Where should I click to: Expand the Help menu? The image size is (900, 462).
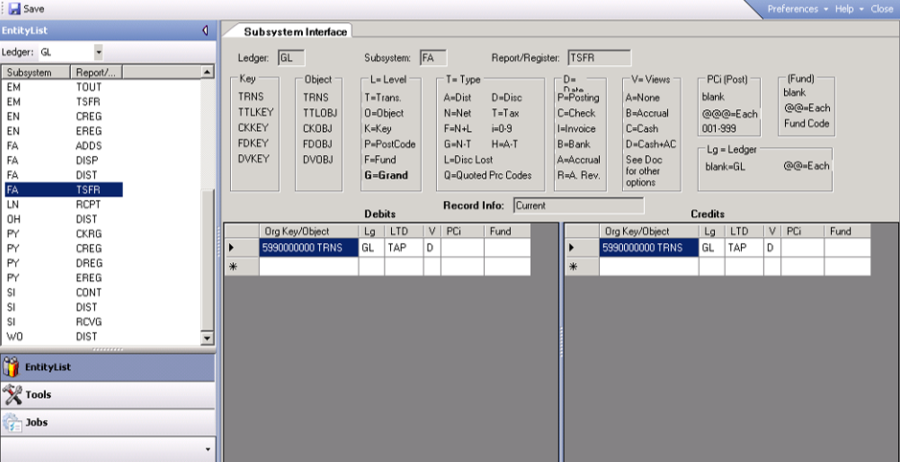[x=848, y=8]
